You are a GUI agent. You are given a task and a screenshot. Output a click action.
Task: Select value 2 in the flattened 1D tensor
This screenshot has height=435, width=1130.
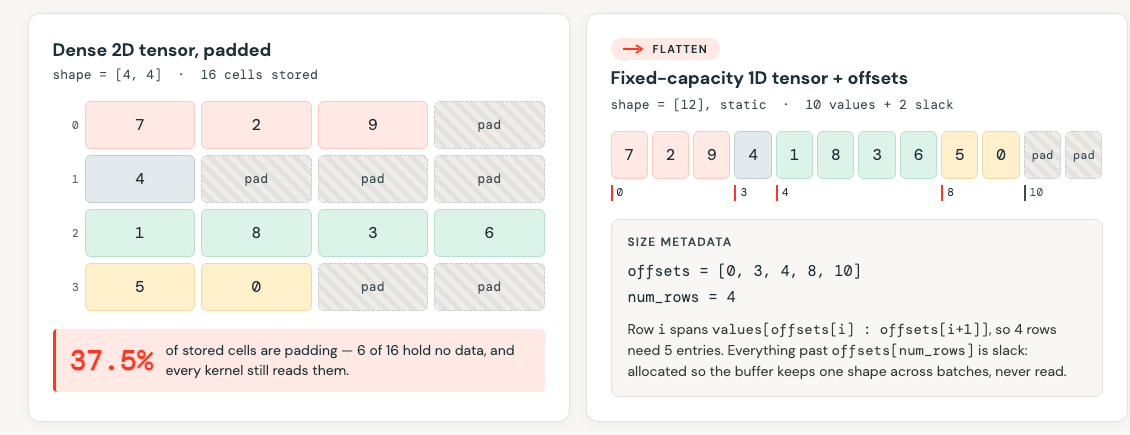(x=671, y=155)
